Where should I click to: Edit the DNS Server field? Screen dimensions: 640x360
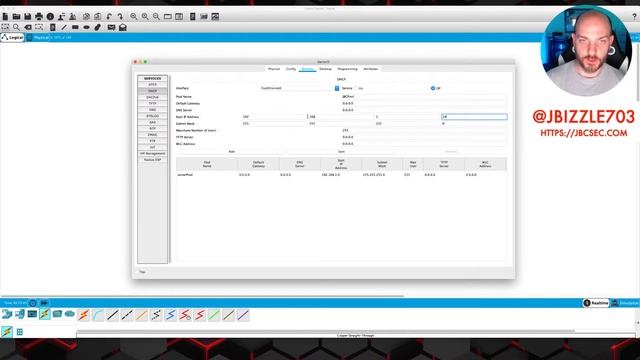424,110
